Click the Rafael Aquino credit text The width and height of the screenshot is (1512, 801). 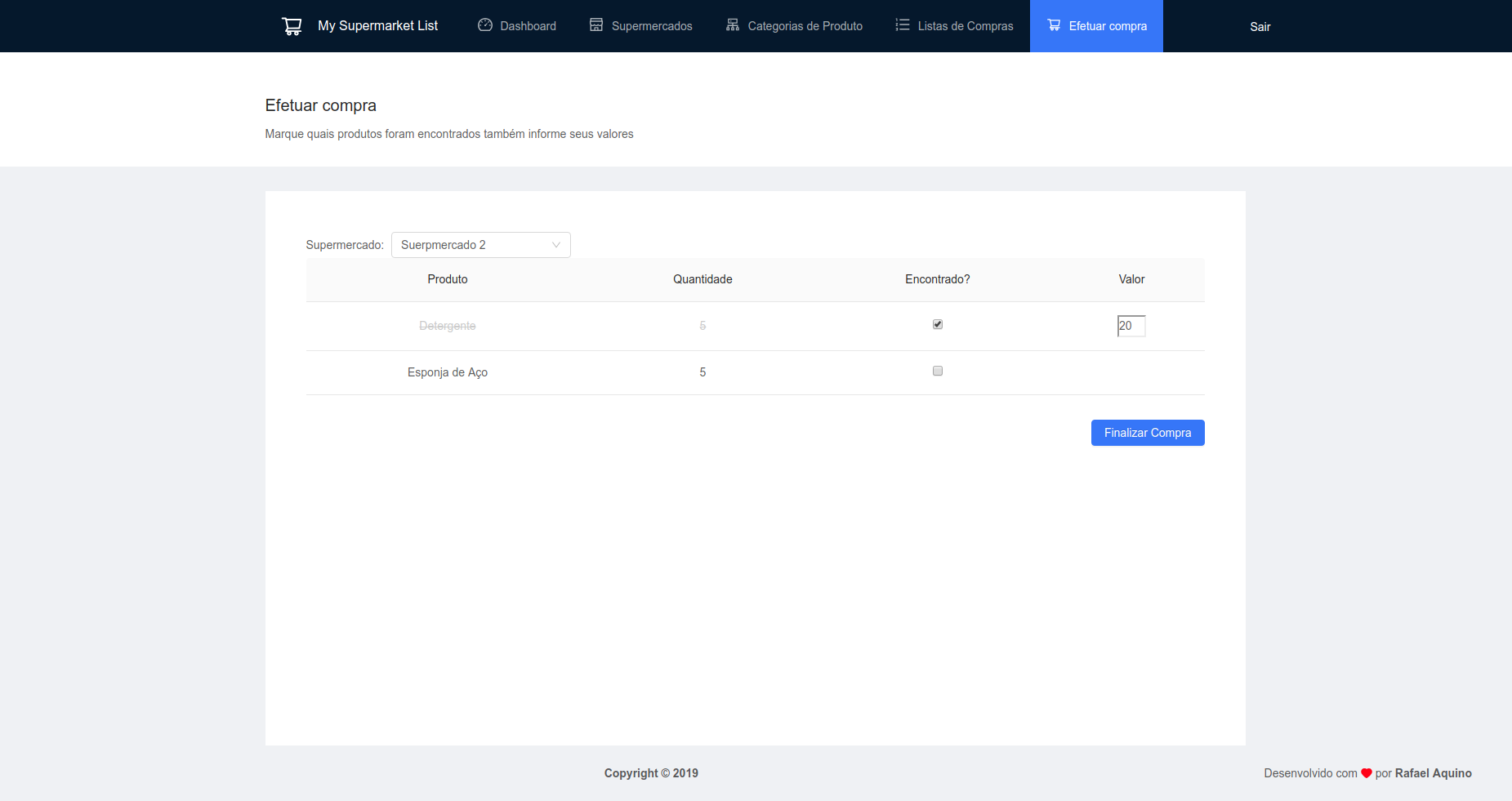(x=1434, y=773)
